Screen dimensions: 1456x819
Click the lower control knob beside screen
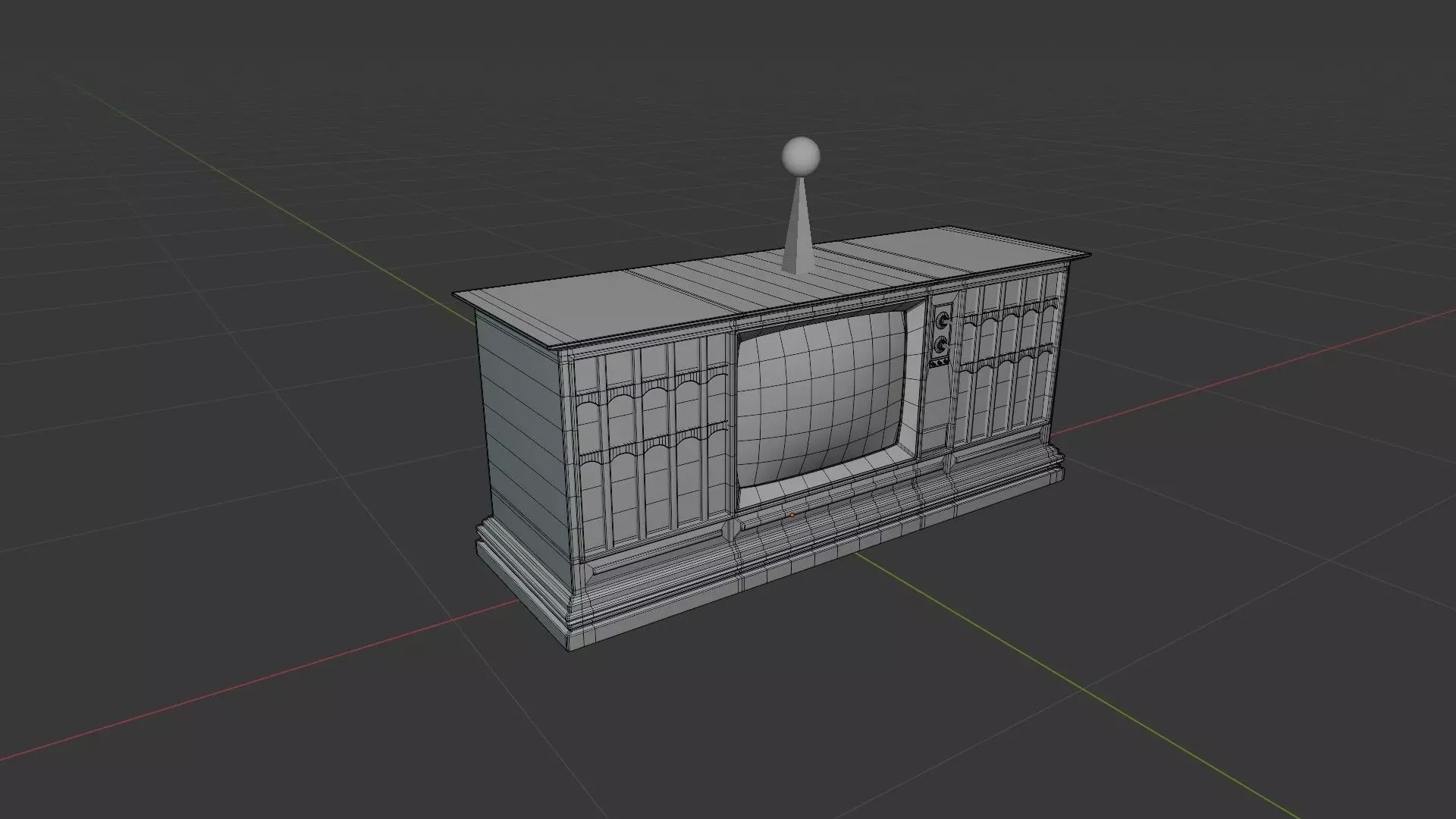[942, 346]
